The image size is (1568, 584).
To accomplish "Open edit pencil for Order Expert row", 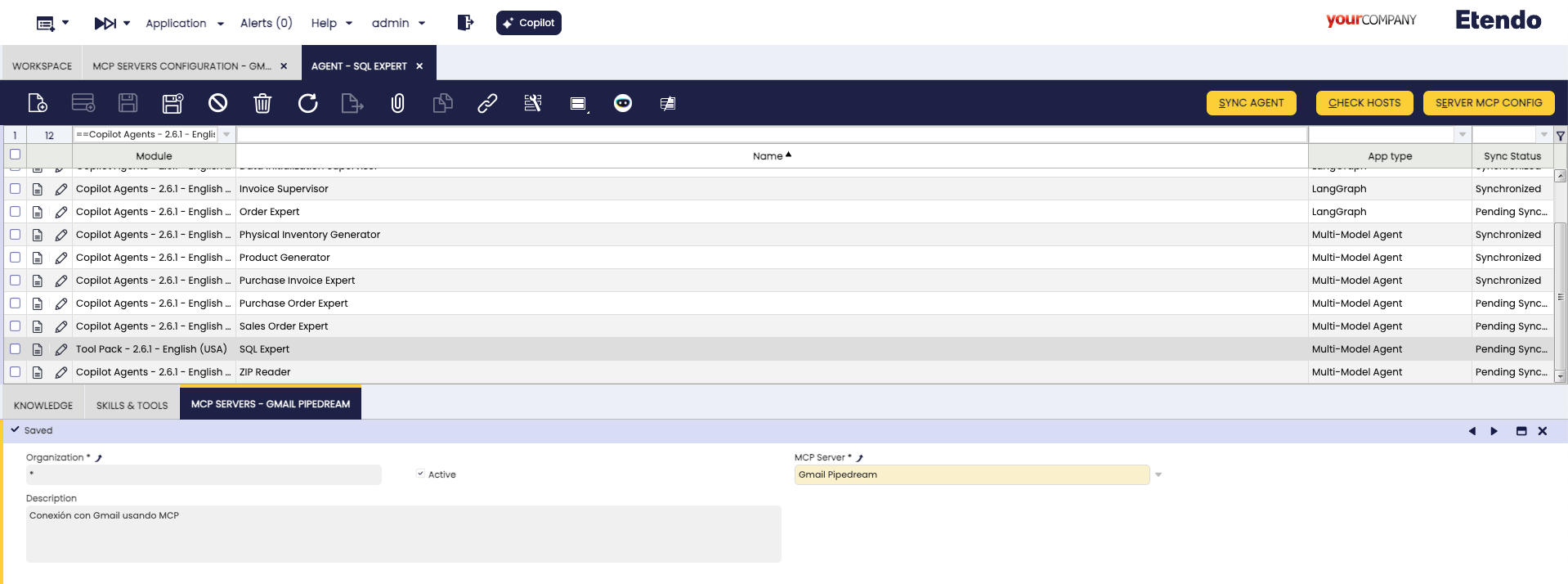I will [61, 212].
